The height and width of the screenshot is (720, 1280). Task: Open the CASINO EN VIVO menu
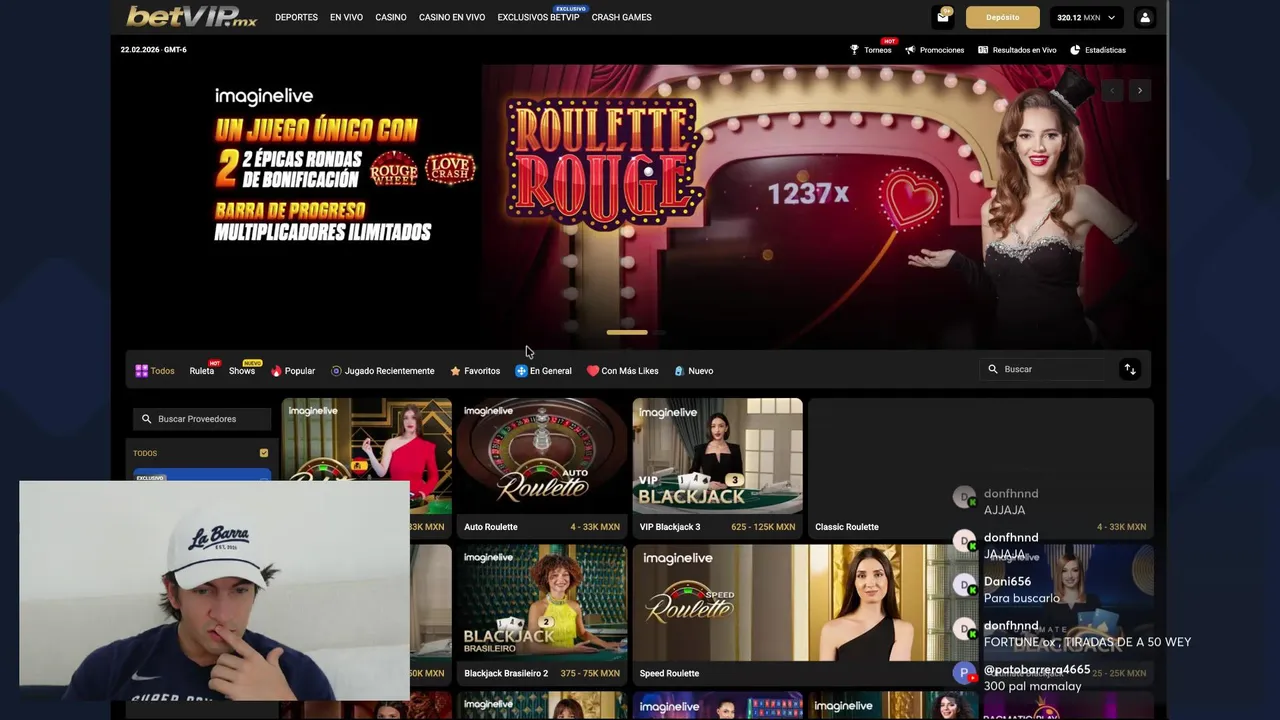452,17
